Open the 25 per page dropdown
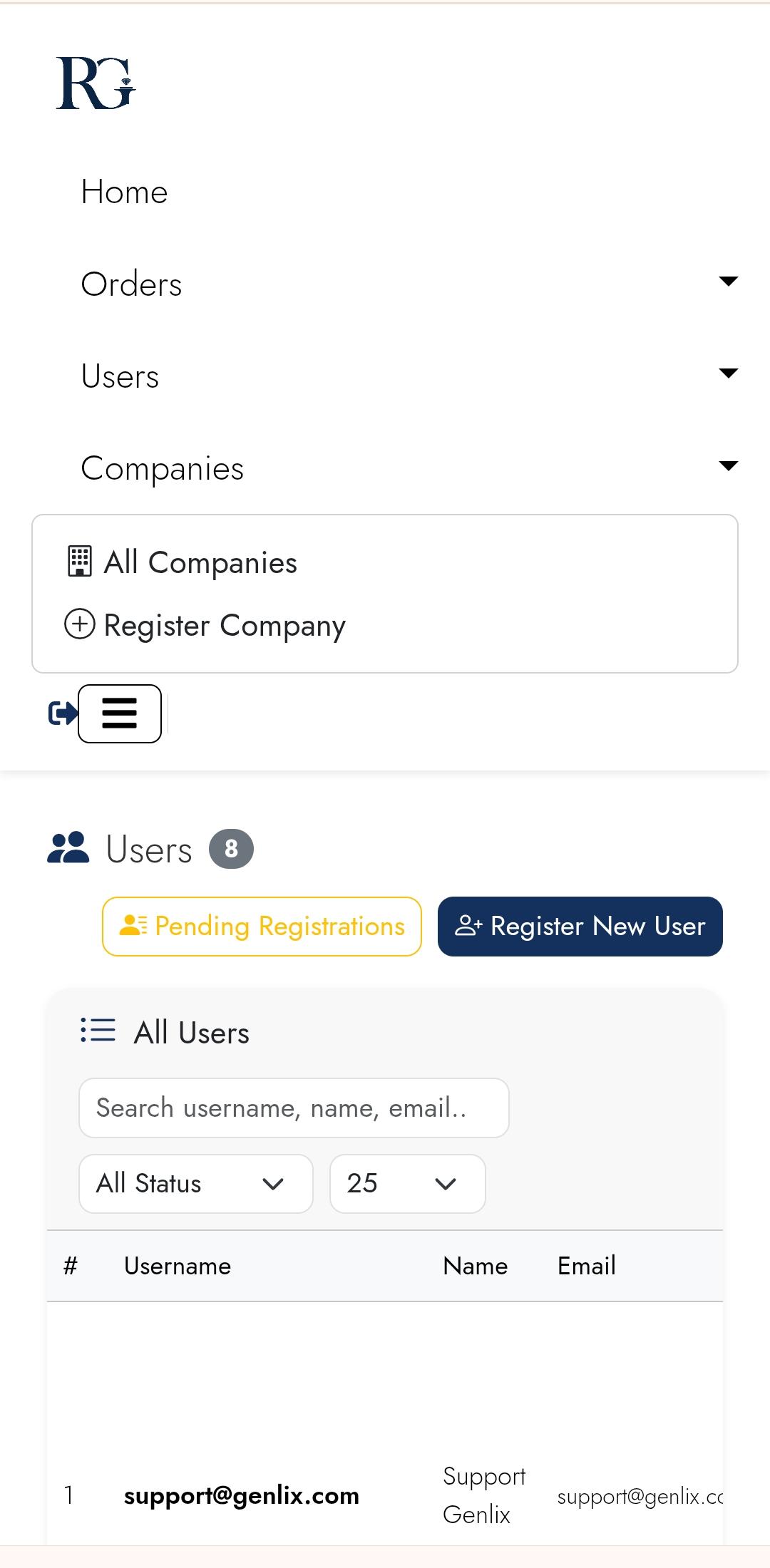770x1568 pixels. pyautogui.click(x=407, y=1184)
